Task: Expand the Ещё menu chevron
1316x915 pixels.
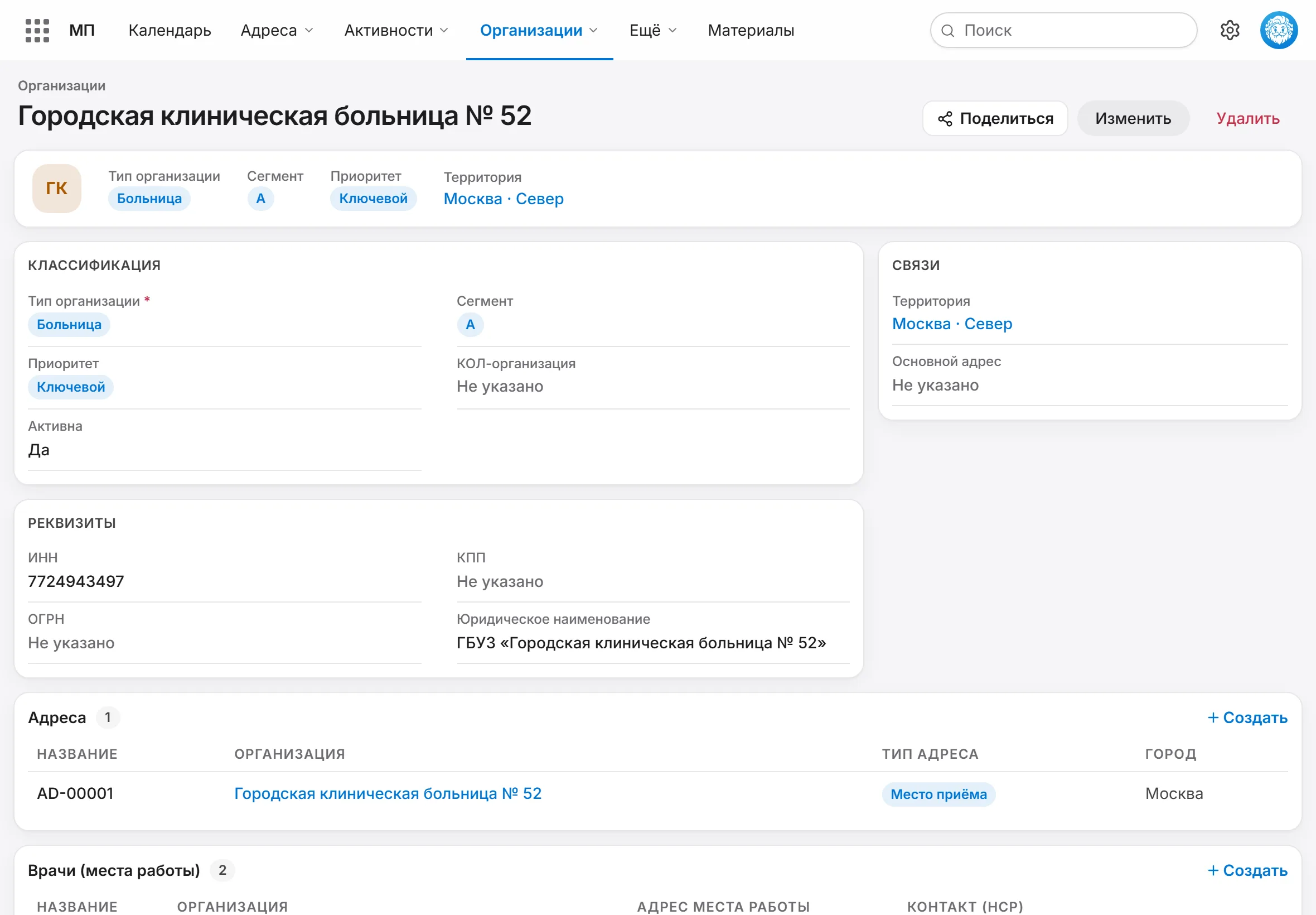Action: 672,30
